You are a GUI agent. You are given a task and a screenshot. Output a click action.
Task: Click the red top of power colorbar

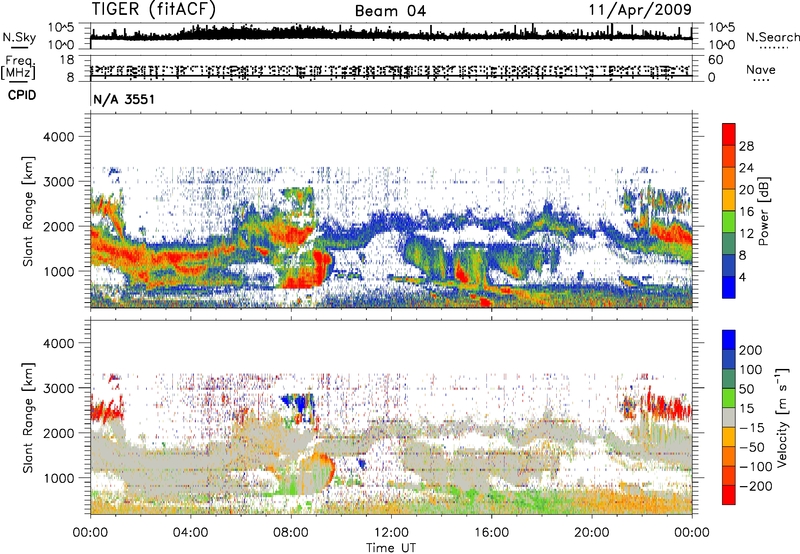[x=729, y=134]
